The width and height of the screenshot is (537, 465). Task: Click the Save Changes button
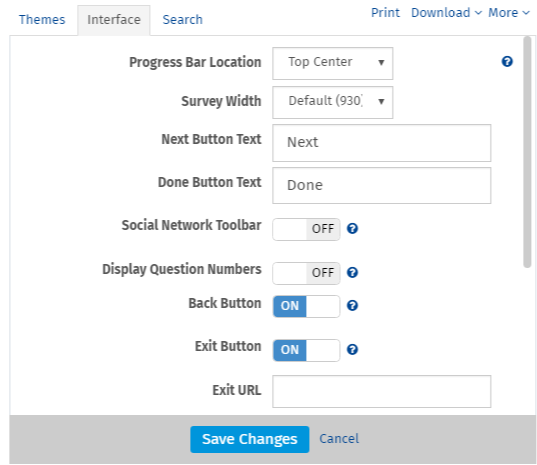250,439
